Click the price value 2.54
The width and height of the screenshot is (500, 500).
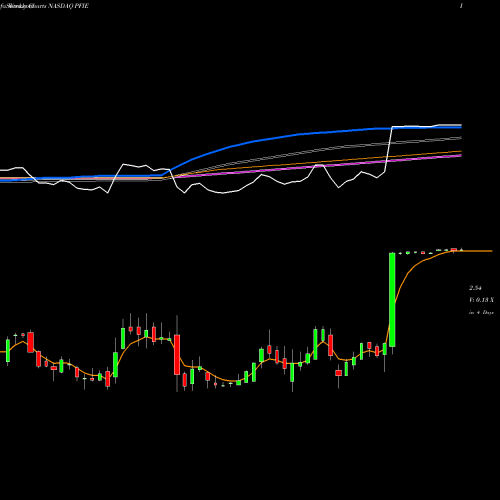point(475,288)
